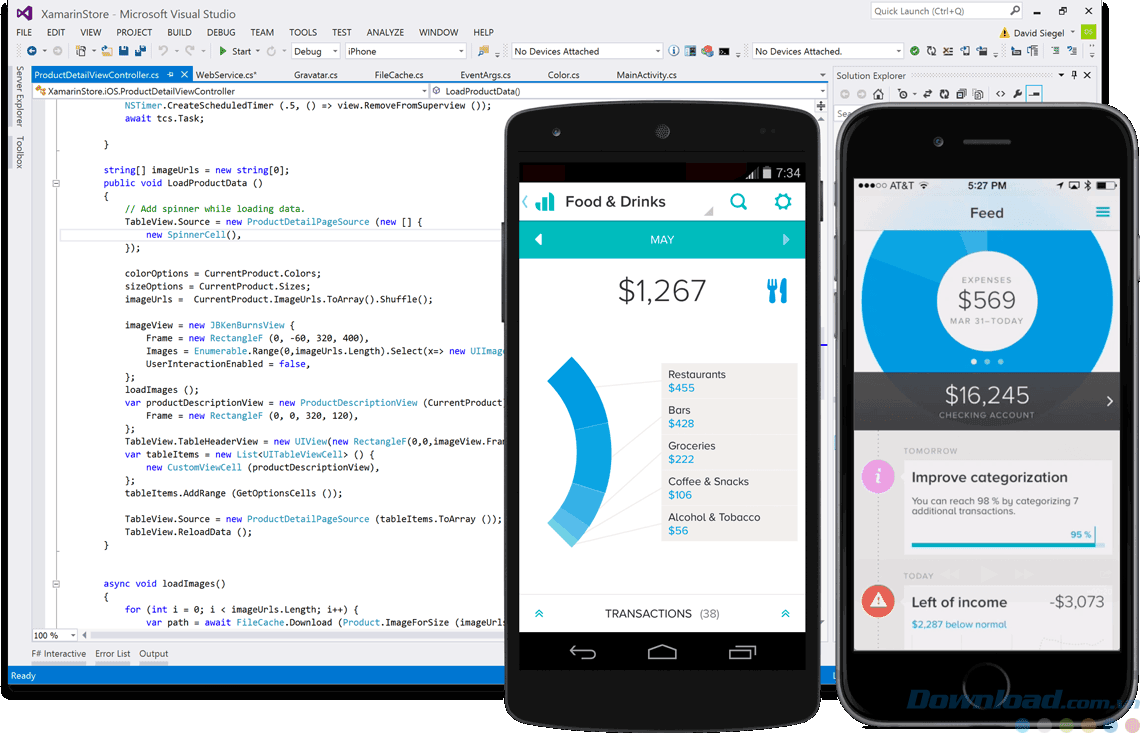Open the $16,245 checking account row
Viewport: 1140px width, 733px height.
987,401
